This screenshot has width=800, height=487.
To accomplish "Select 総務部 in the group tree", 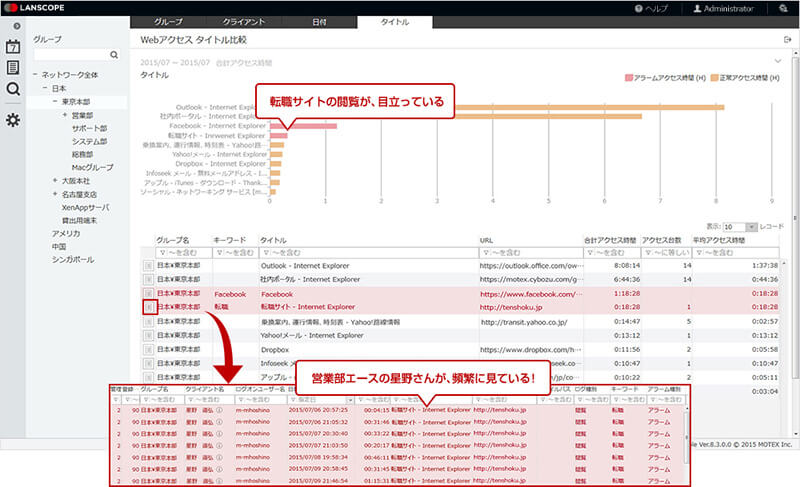I will (82, 154).
